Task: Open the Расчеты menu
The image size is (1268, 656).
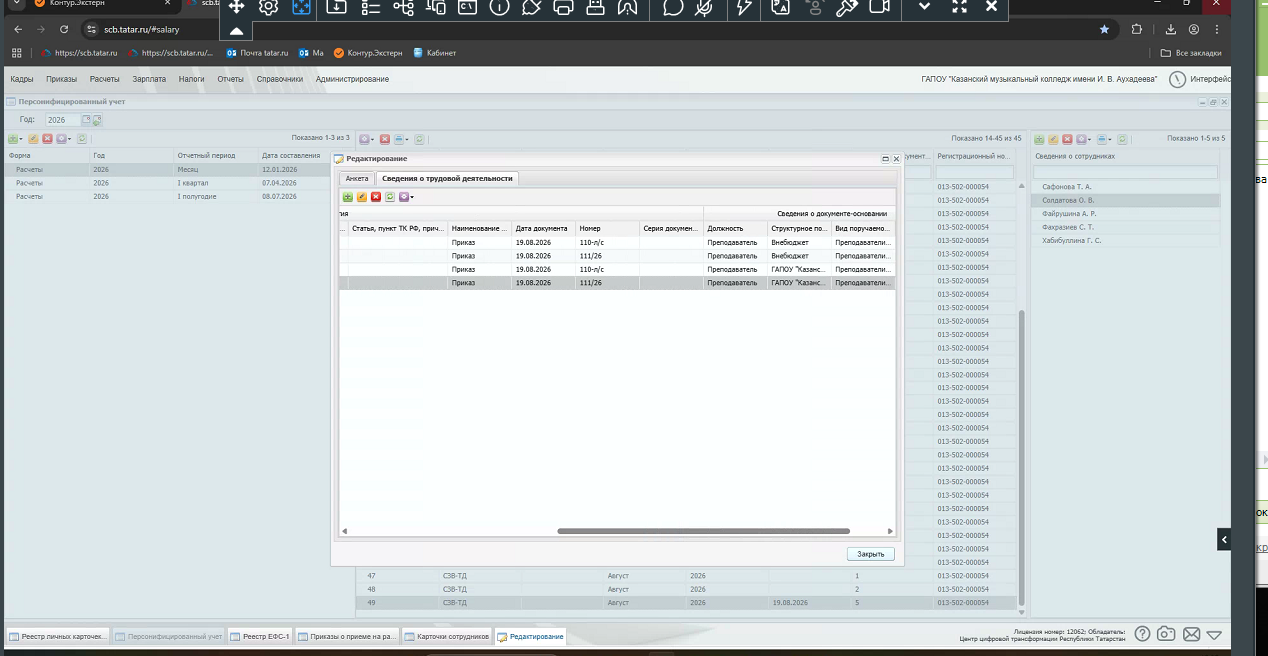Action: (104, 79)
